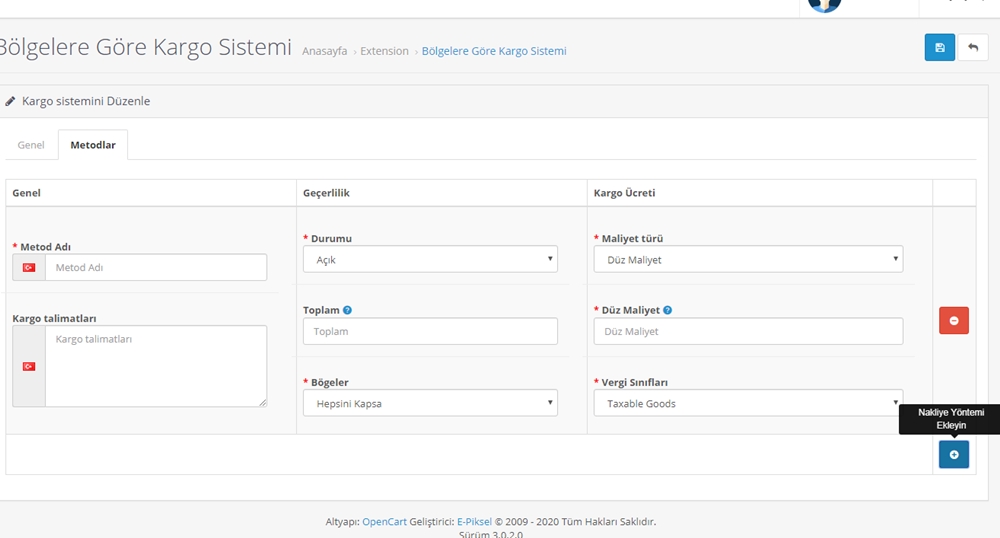Switch to the Genel tab
The image size is (1000, 538).
pos(31,145)
